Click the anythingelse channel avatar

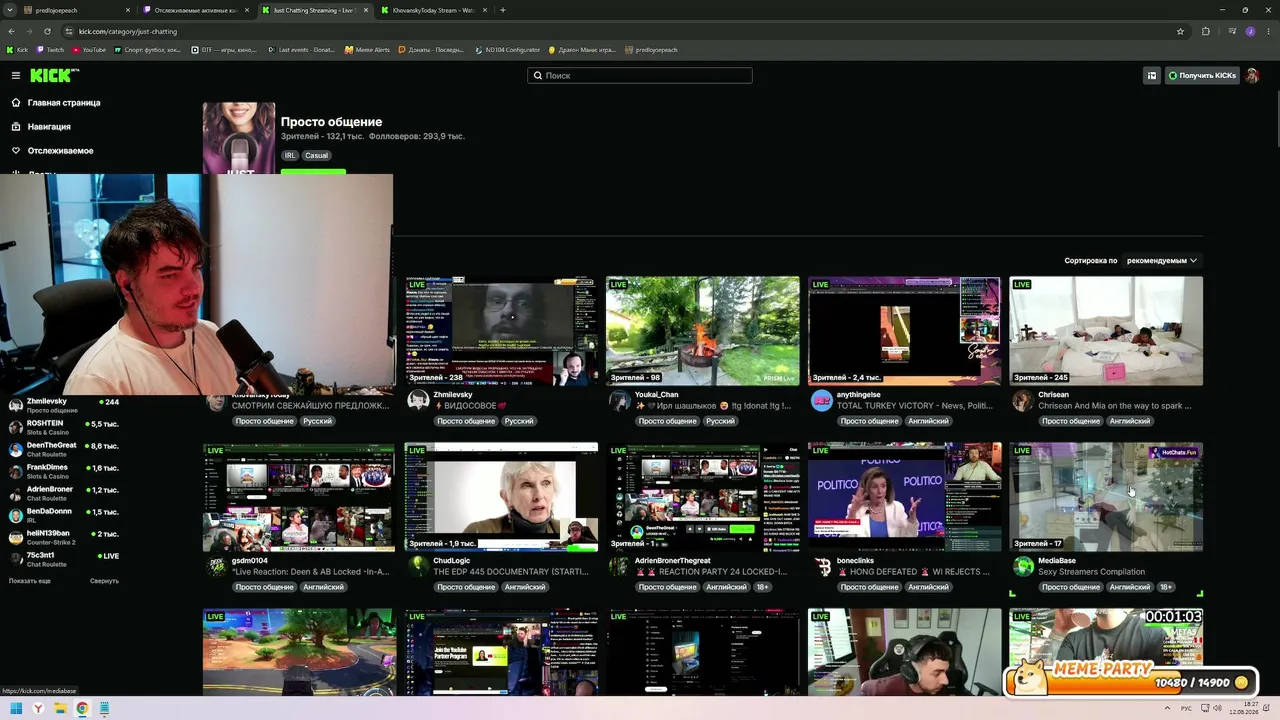click(821, 400)
